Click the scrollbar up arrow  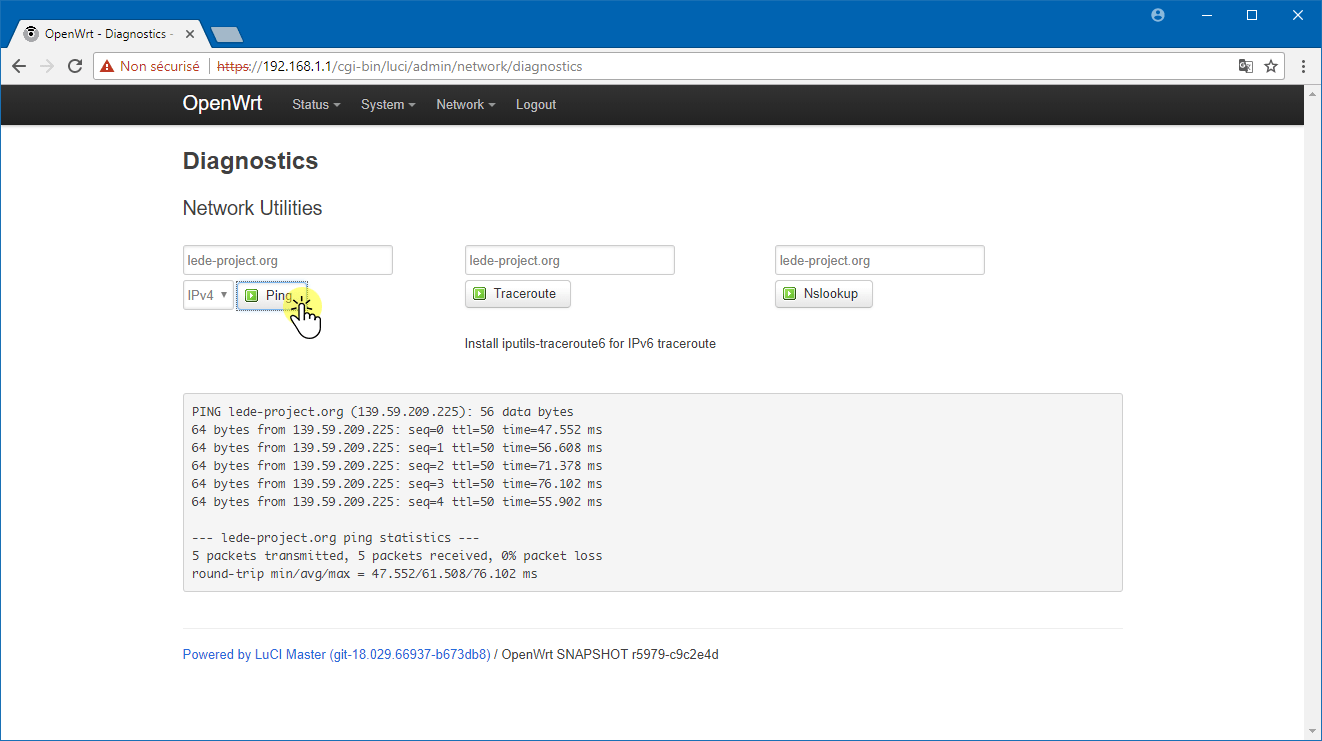tap(1313, 92)
